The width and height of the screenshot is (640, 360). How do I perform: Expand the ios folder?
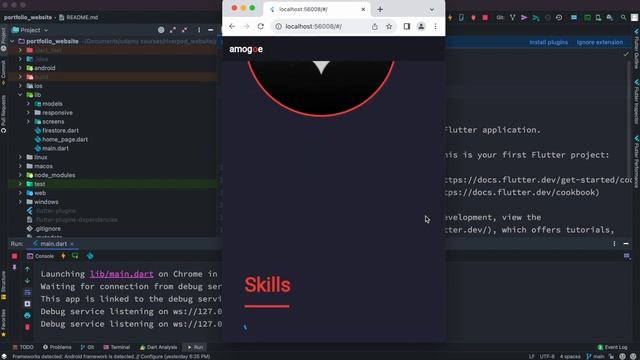20,86
